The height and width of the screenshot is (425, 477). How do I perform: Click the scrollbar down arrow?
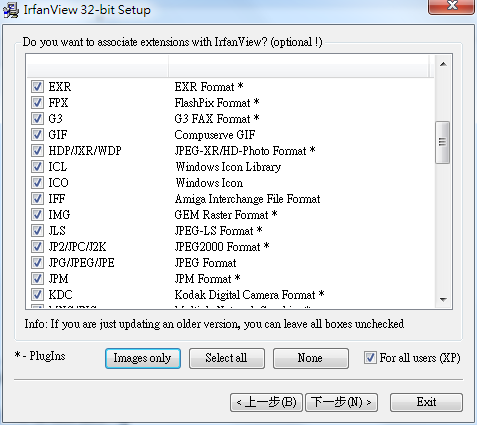(443, 299)
